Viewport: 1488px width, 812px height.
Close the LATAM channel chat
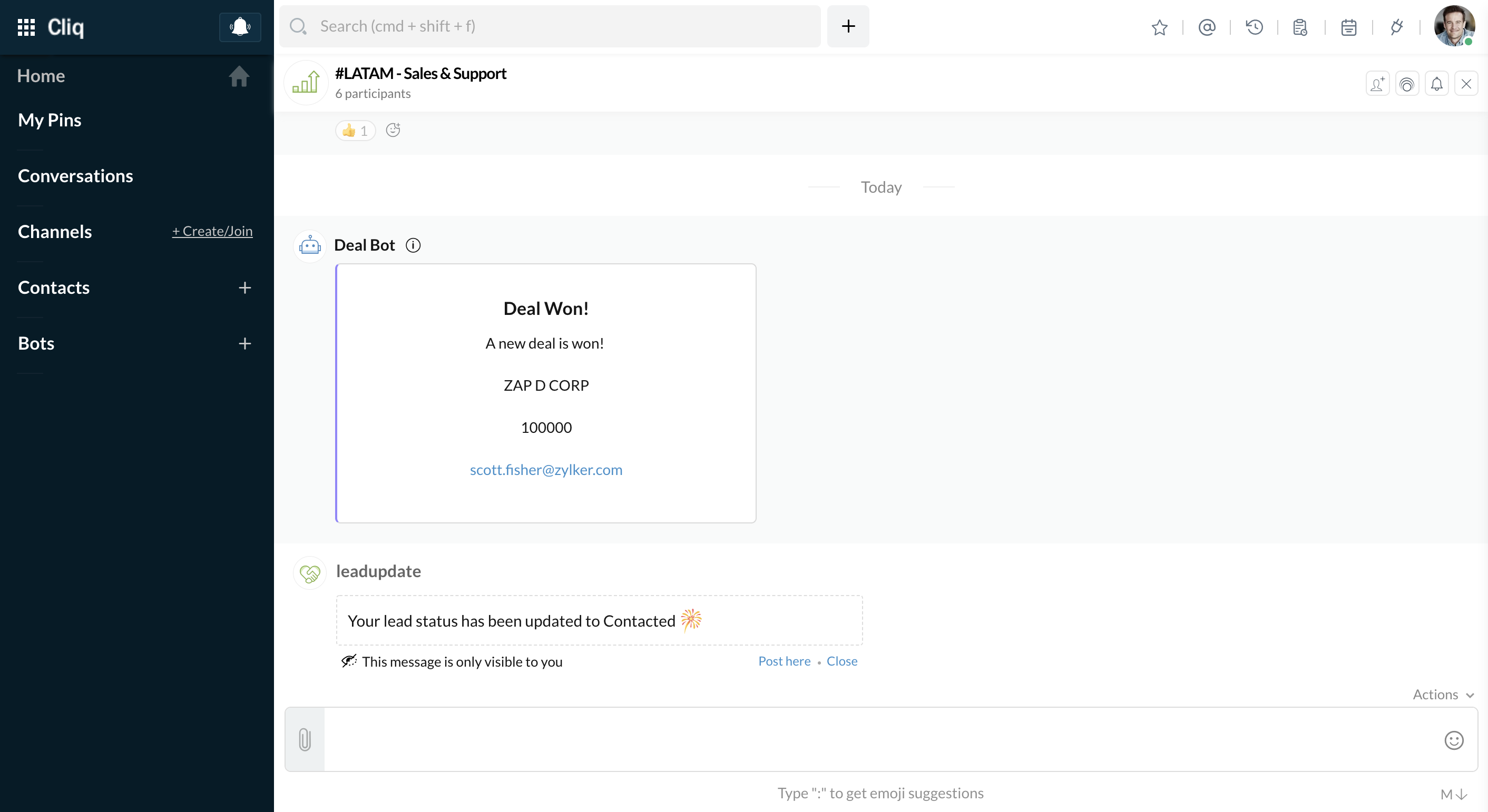[1466, 84]
